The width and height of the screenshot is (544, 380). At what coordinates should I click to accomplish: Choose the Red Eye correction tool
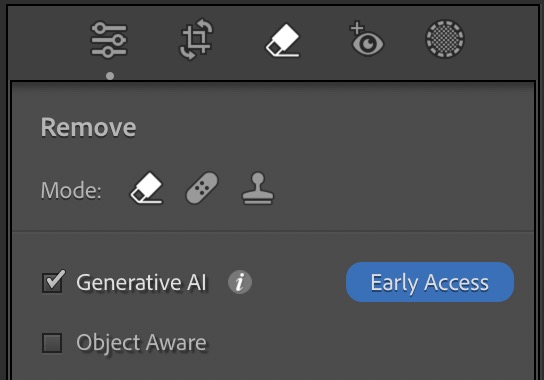point(366,39)
